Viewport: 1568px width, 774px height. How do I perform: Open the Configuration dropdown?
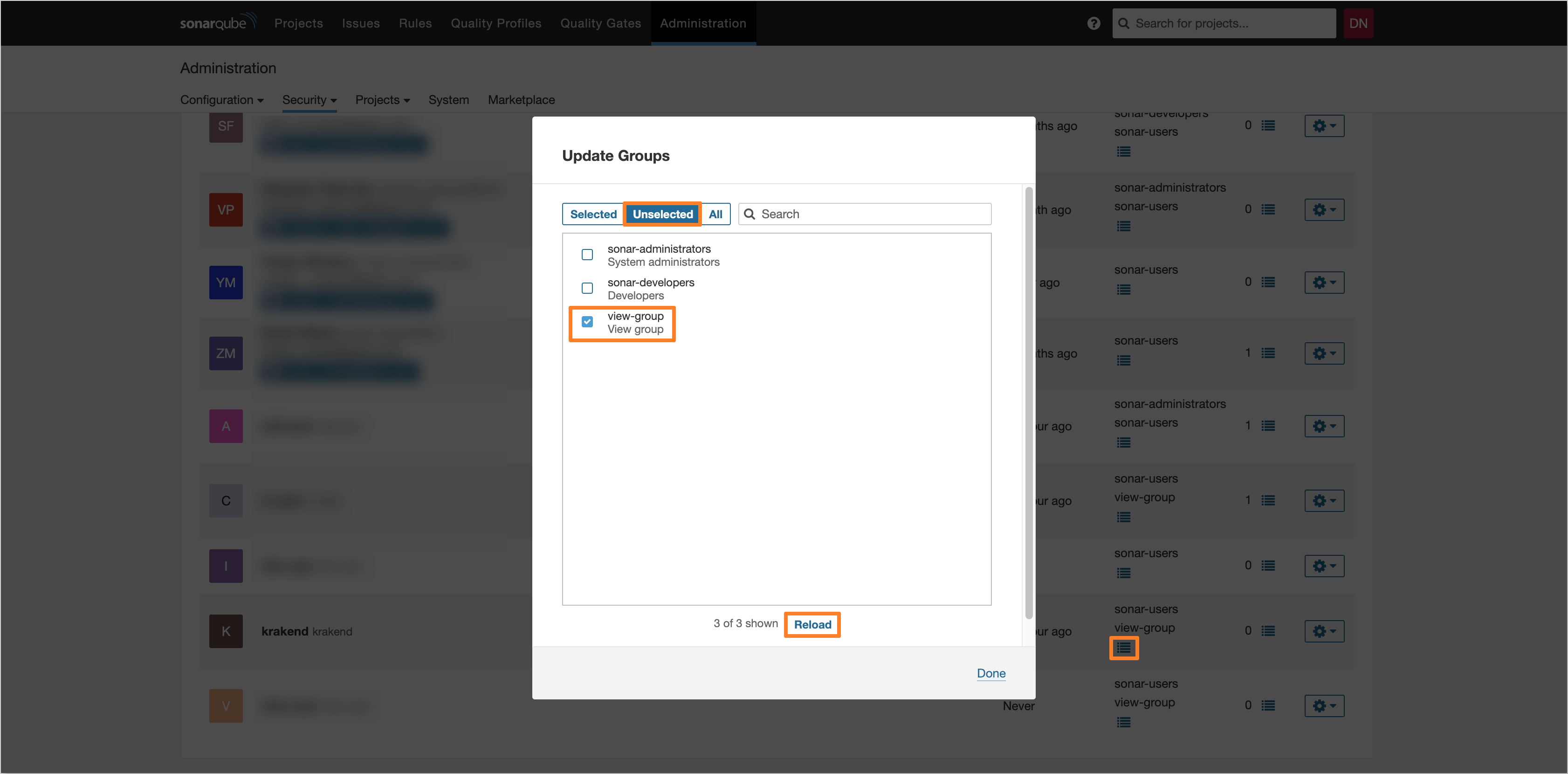point(221,99)
